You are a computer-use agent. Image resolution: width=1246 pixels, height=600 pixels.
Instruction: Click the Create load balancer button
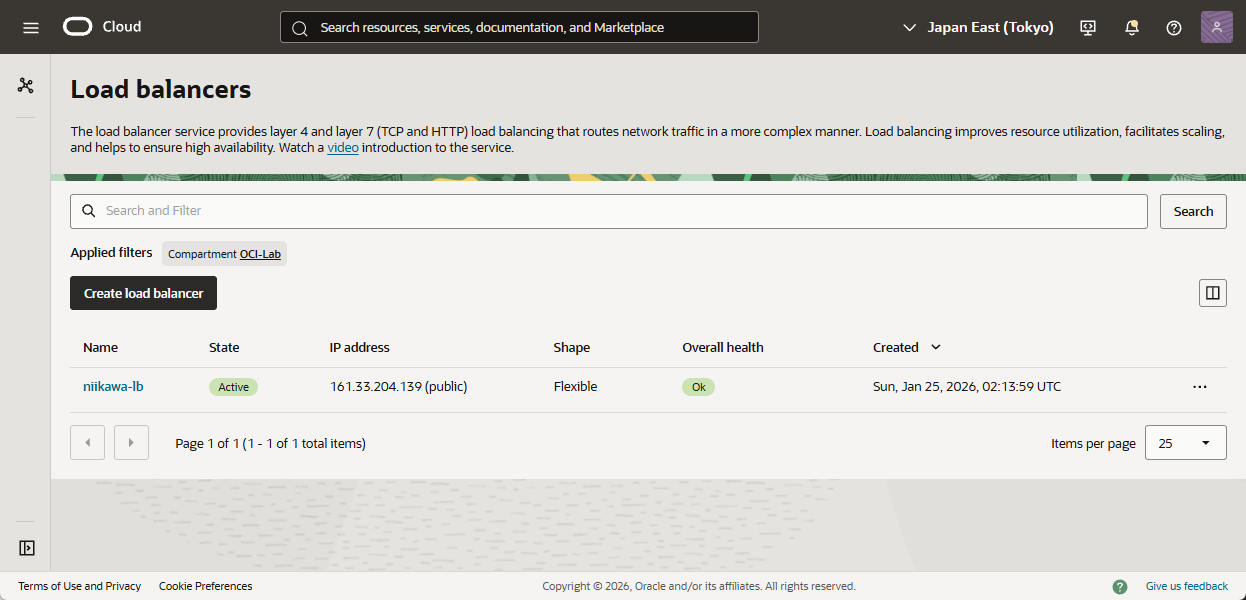coord(143,293)
